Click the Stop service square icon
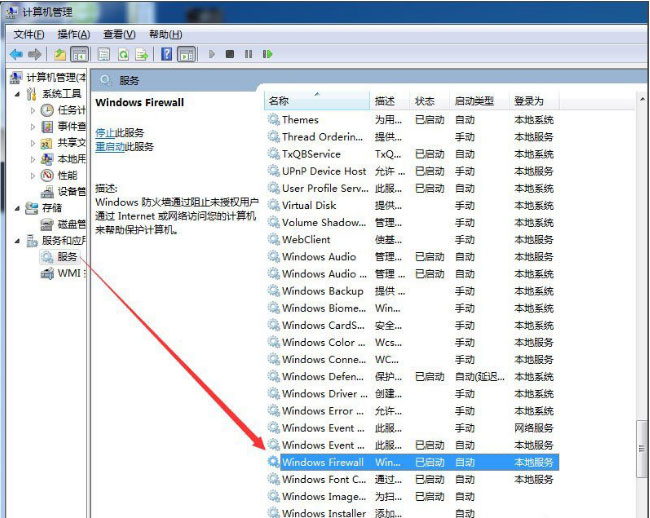The image size is (650, 518). 230,54
